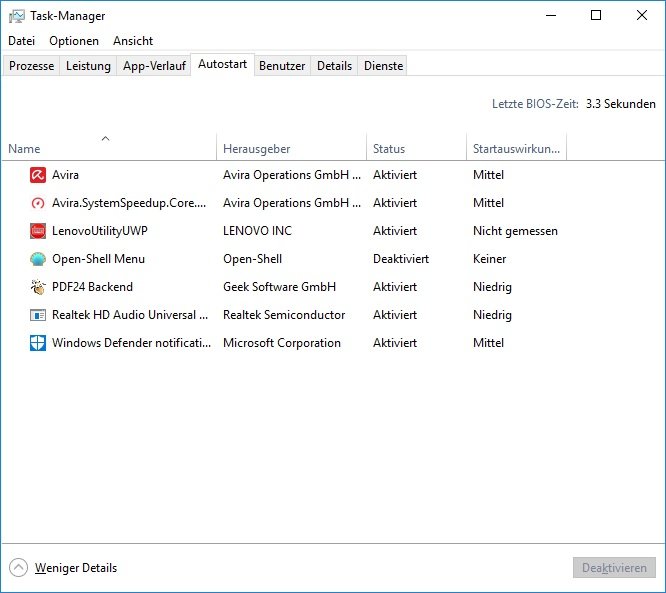Sort by the Herausgeber column header

click(291, 147)
